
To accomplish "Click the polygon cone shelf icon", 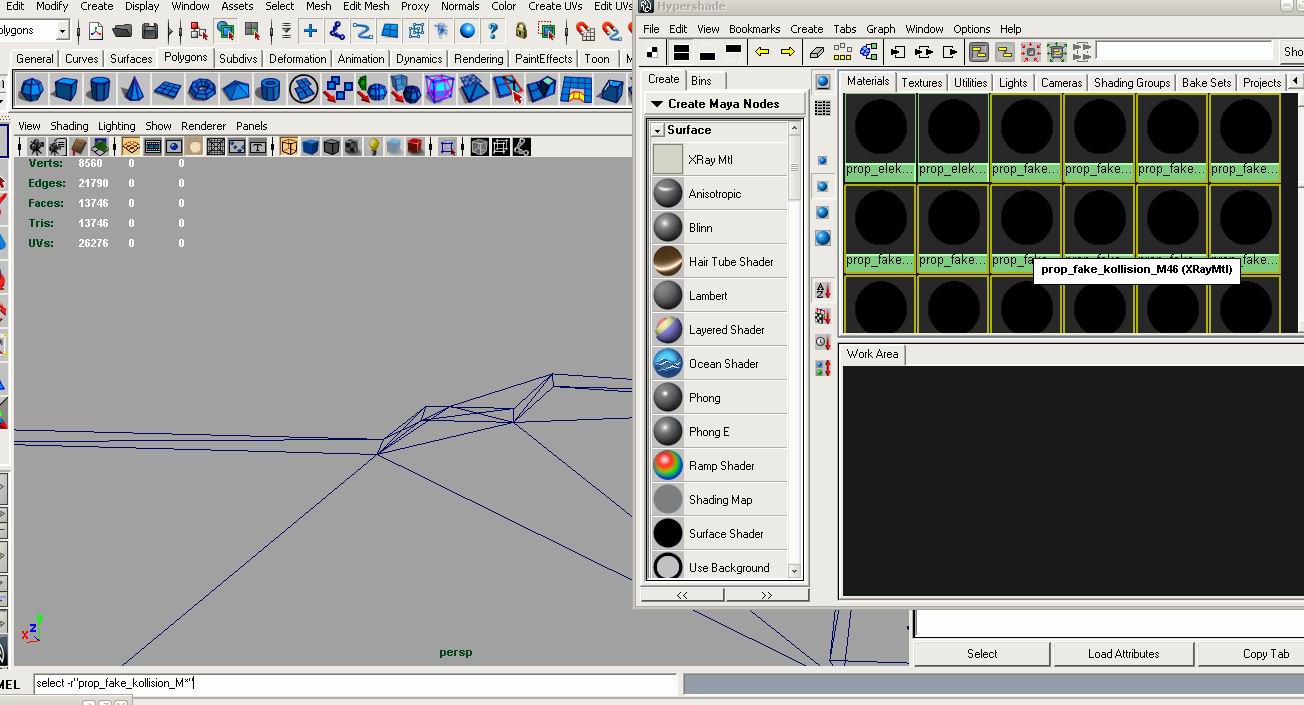I will click(133, 90).
